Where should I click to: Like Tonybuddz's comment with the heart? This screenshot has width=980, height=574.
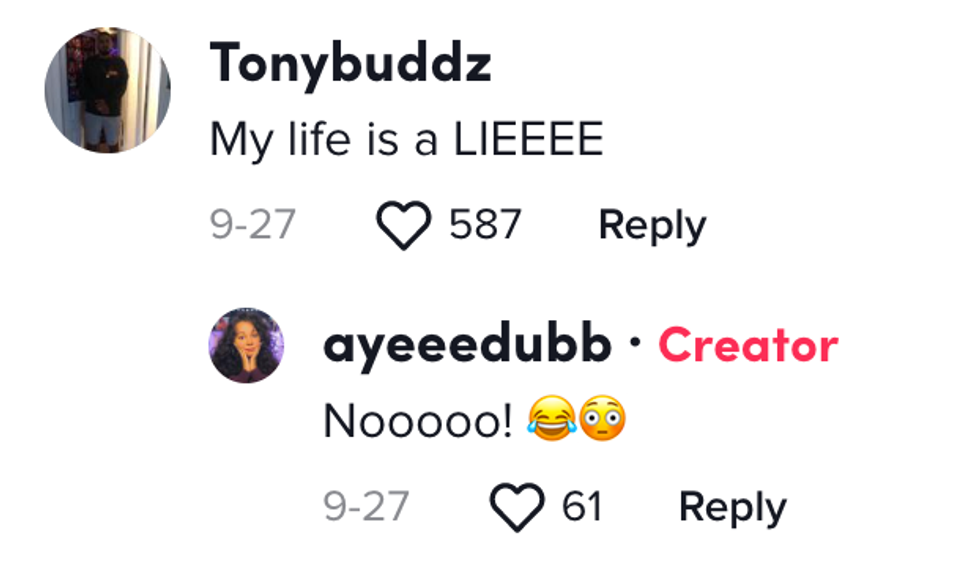[x=403, y=225]
